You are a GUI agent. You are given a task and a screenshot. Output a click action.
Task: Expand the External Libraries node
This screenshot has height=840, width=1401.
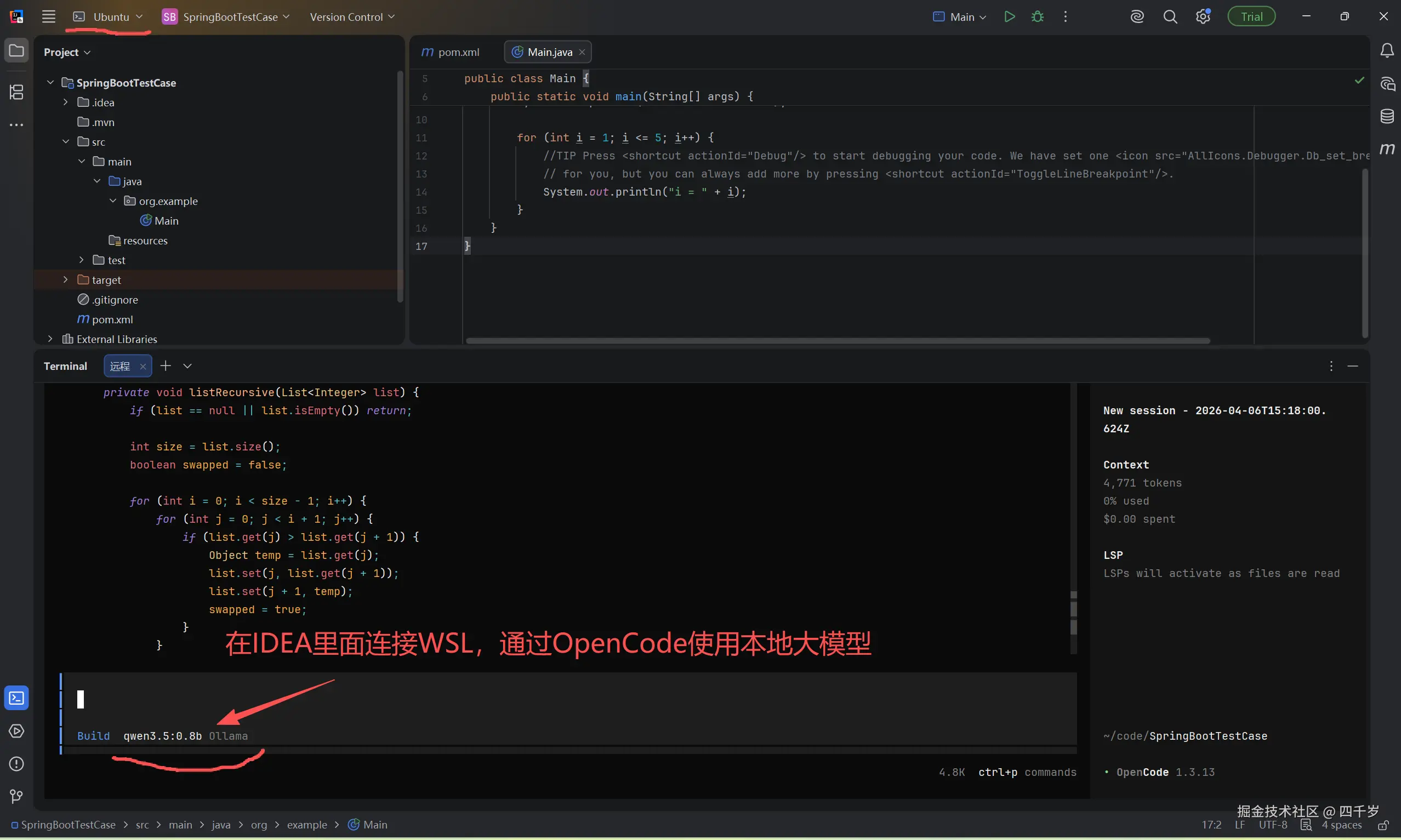pos(50,339)
